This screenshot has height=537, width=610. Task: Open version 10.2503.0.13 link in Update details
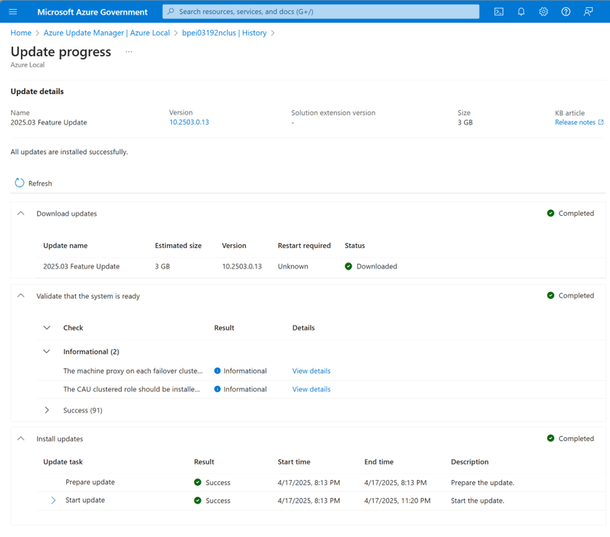pos(189,122)
